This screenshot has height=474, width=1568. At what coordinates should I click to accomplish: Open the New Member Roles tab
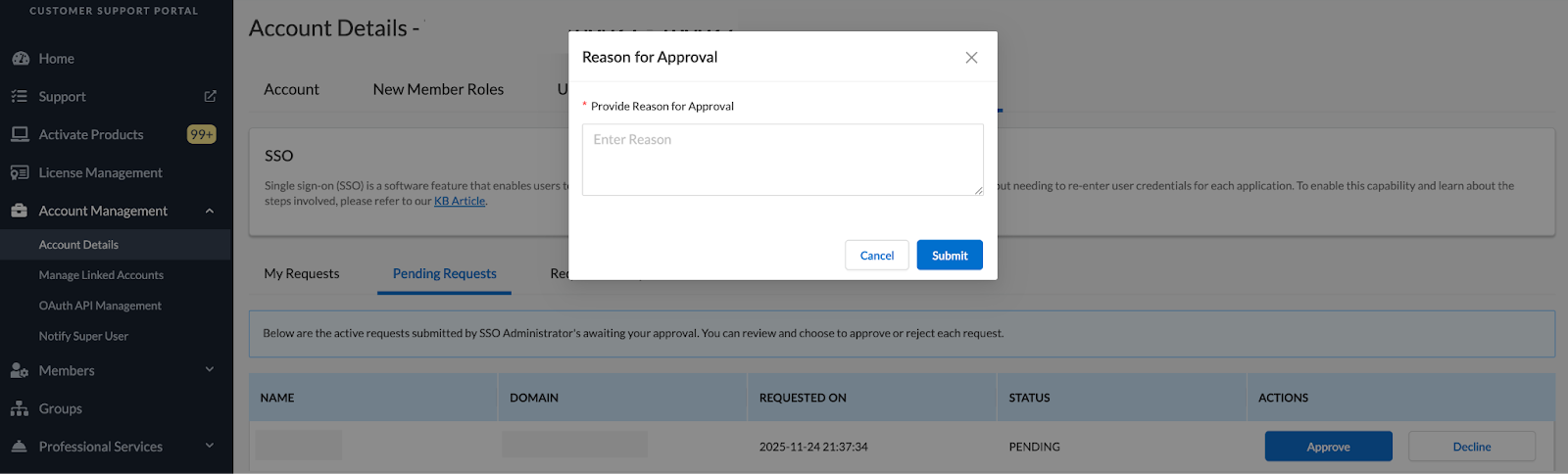pos(438,89)
